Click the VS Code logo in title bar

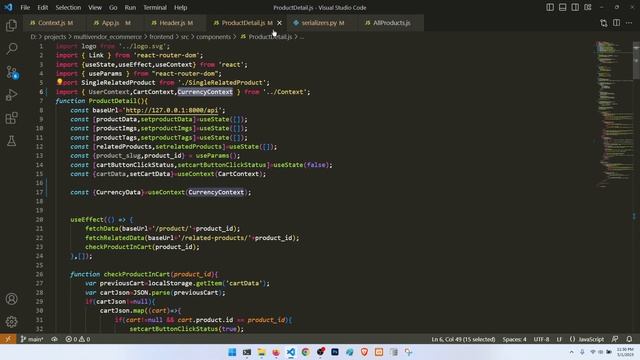8,7
